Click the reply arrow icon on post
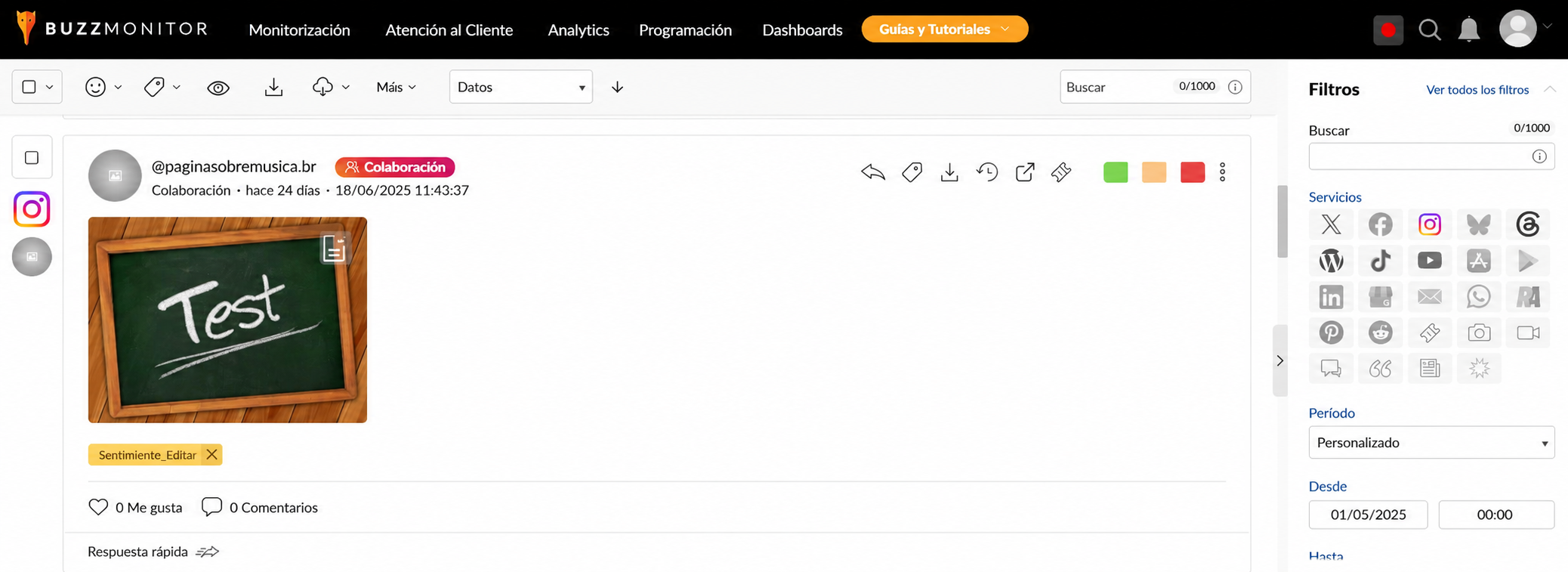This screenshot has height=572, width=1568. tap(872, 172)
